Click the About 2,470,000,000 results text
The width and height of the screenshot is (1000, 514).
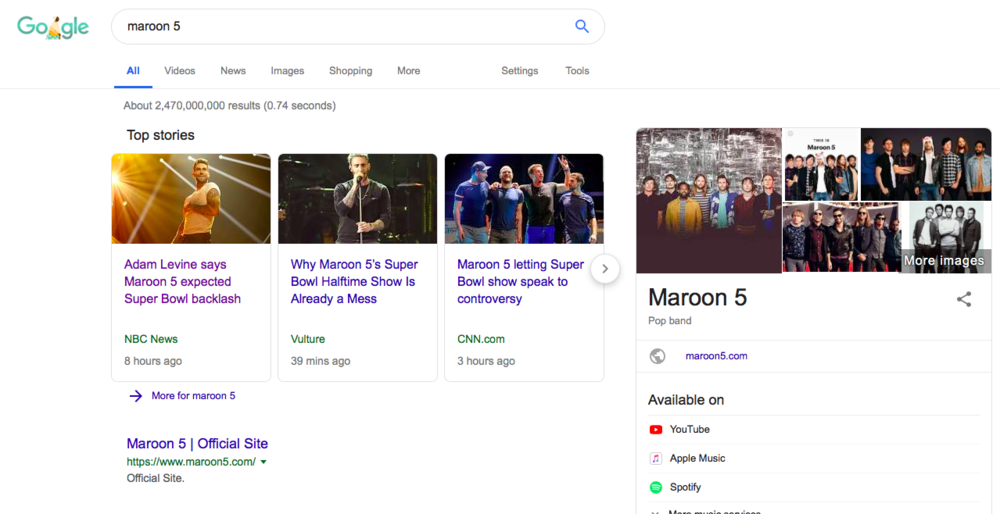pos(230,105)
